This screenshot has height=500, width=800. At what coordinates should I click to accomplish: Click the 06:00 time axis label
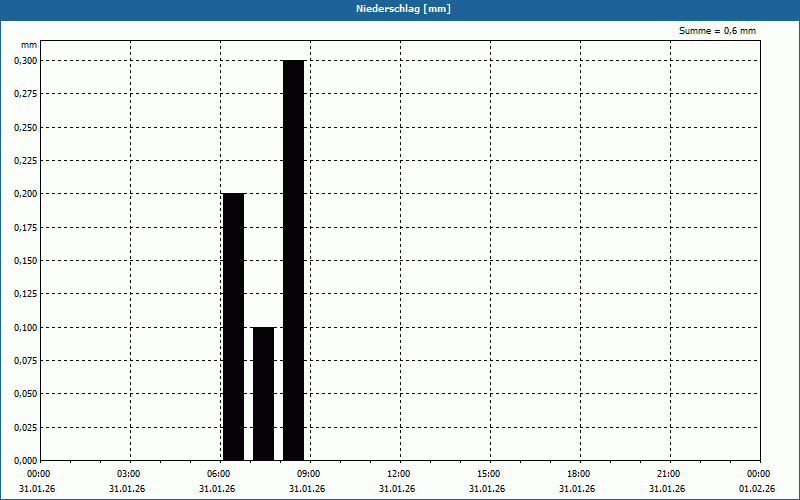(x=218, y=474)
